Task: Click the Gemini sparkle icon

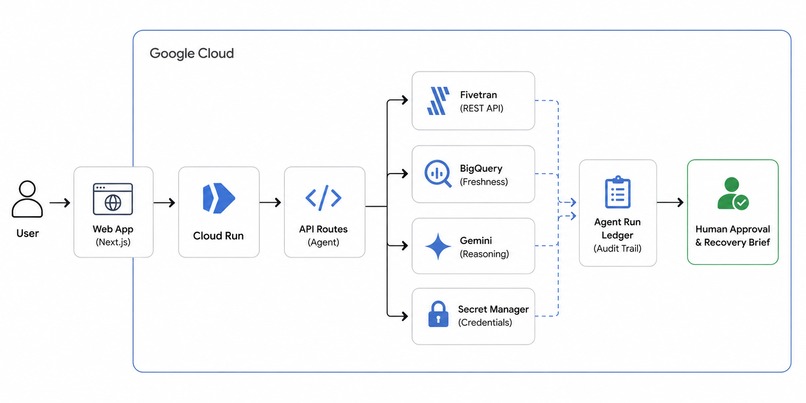Action: (438, 246)
